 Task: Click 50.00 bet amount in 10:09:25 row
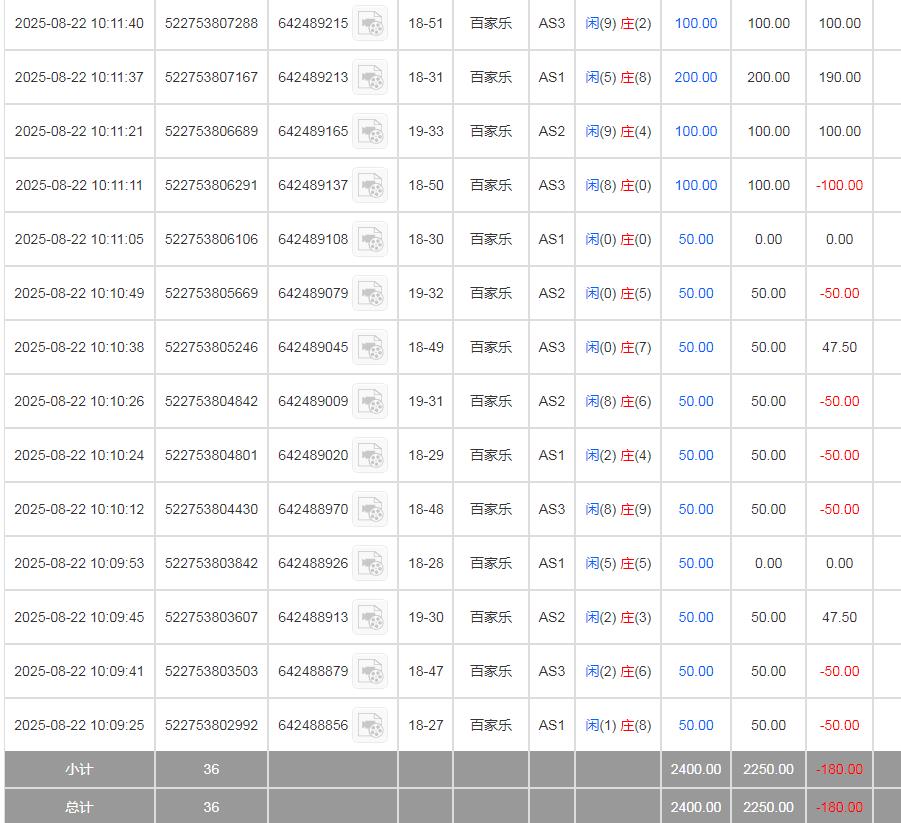tap(695, 725)
